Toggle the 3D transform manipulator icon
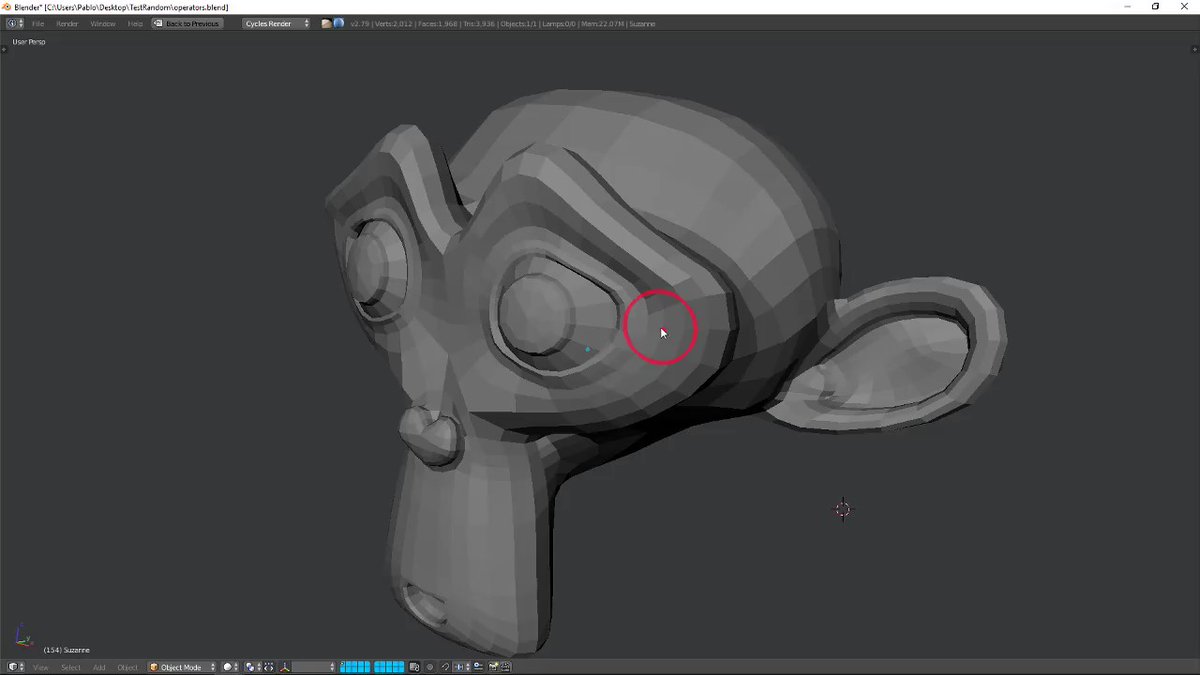This screenshot has height=675, width=1200. point(285,667)
